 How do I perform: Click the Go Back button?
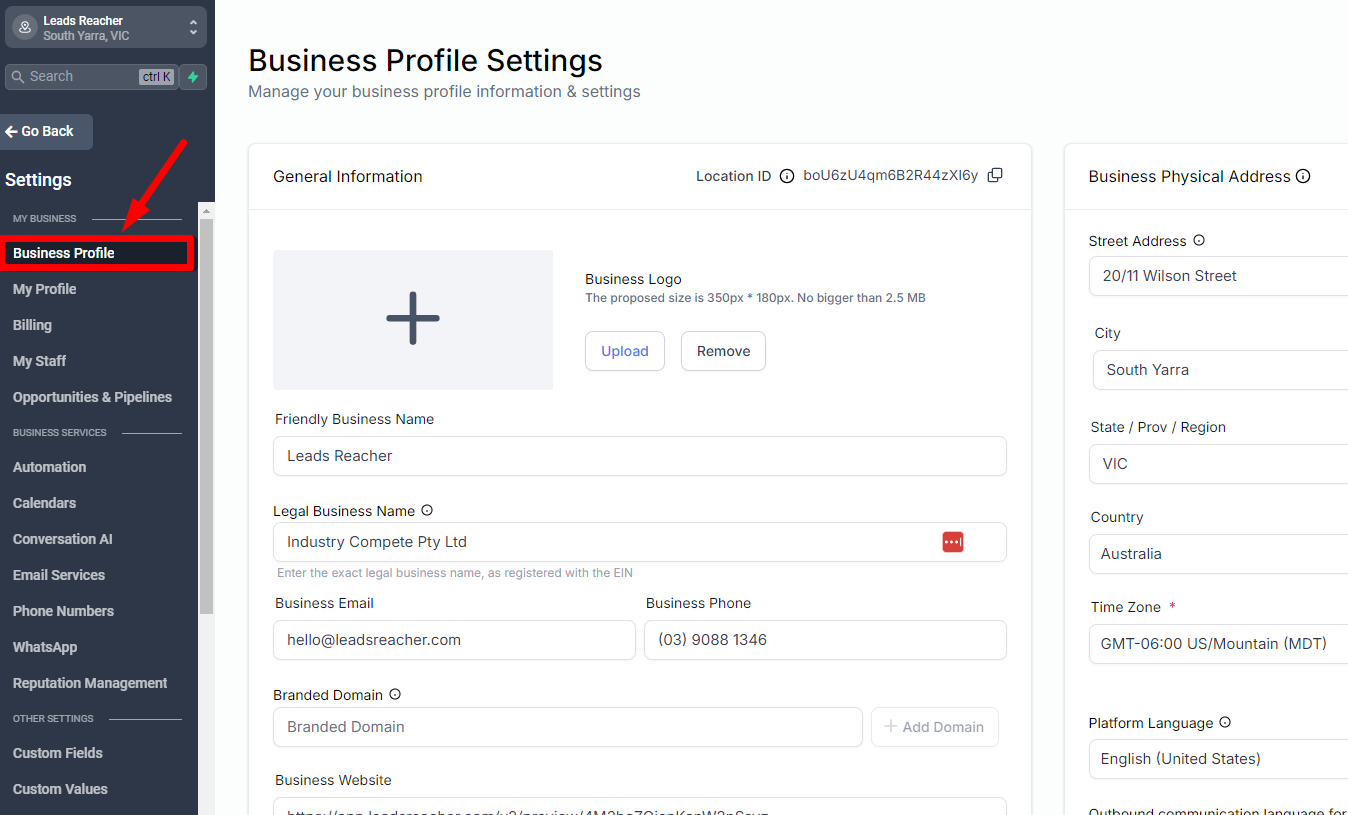(x=47, y=132)
